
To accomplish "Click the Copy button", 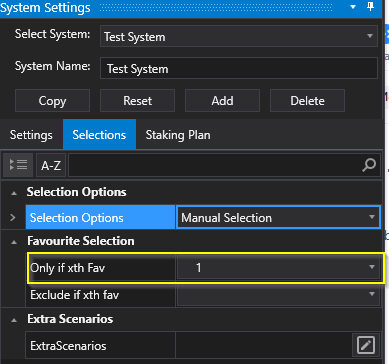I will click(x=52, y=100).
